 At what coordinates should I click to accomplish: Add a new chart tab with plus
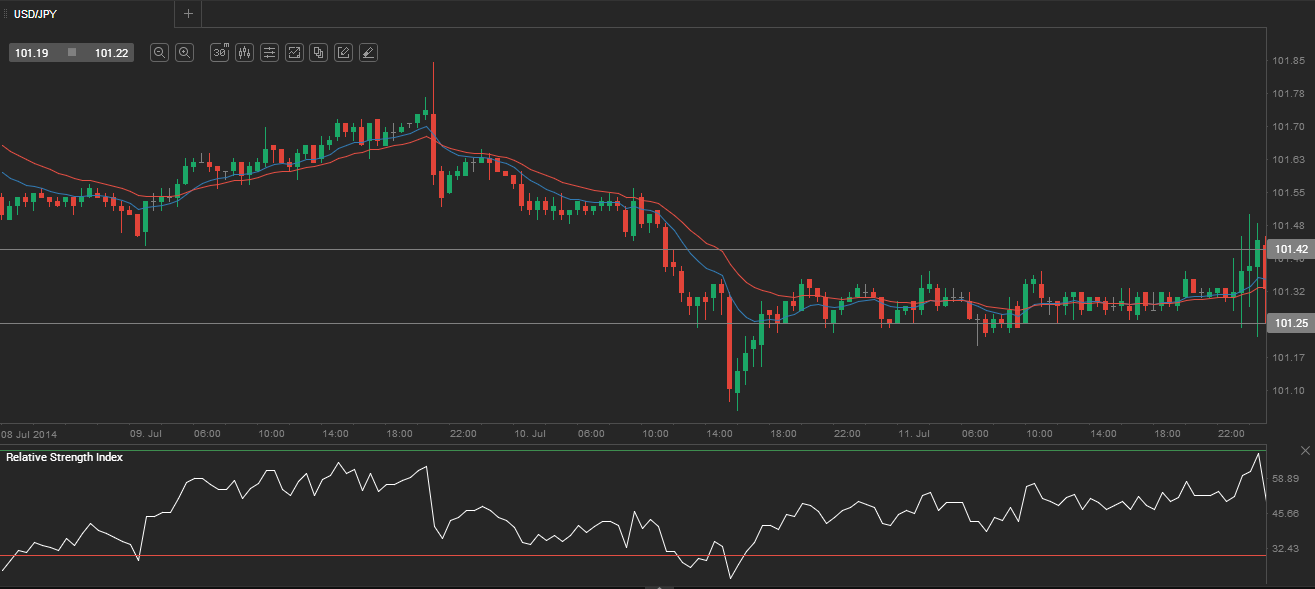(188, 13)
